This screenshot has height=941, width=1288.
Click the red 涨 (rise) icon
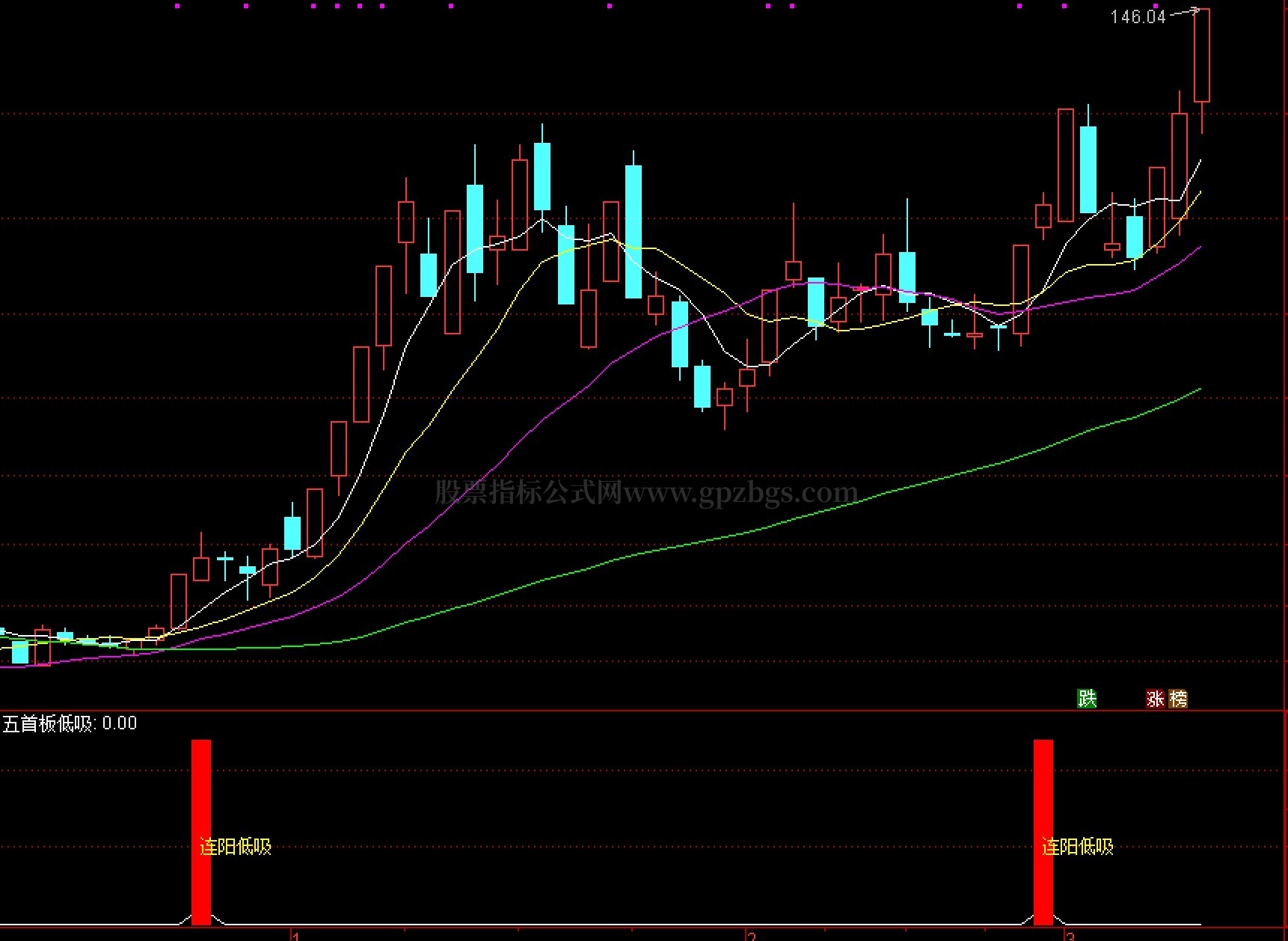(1156, 699)
